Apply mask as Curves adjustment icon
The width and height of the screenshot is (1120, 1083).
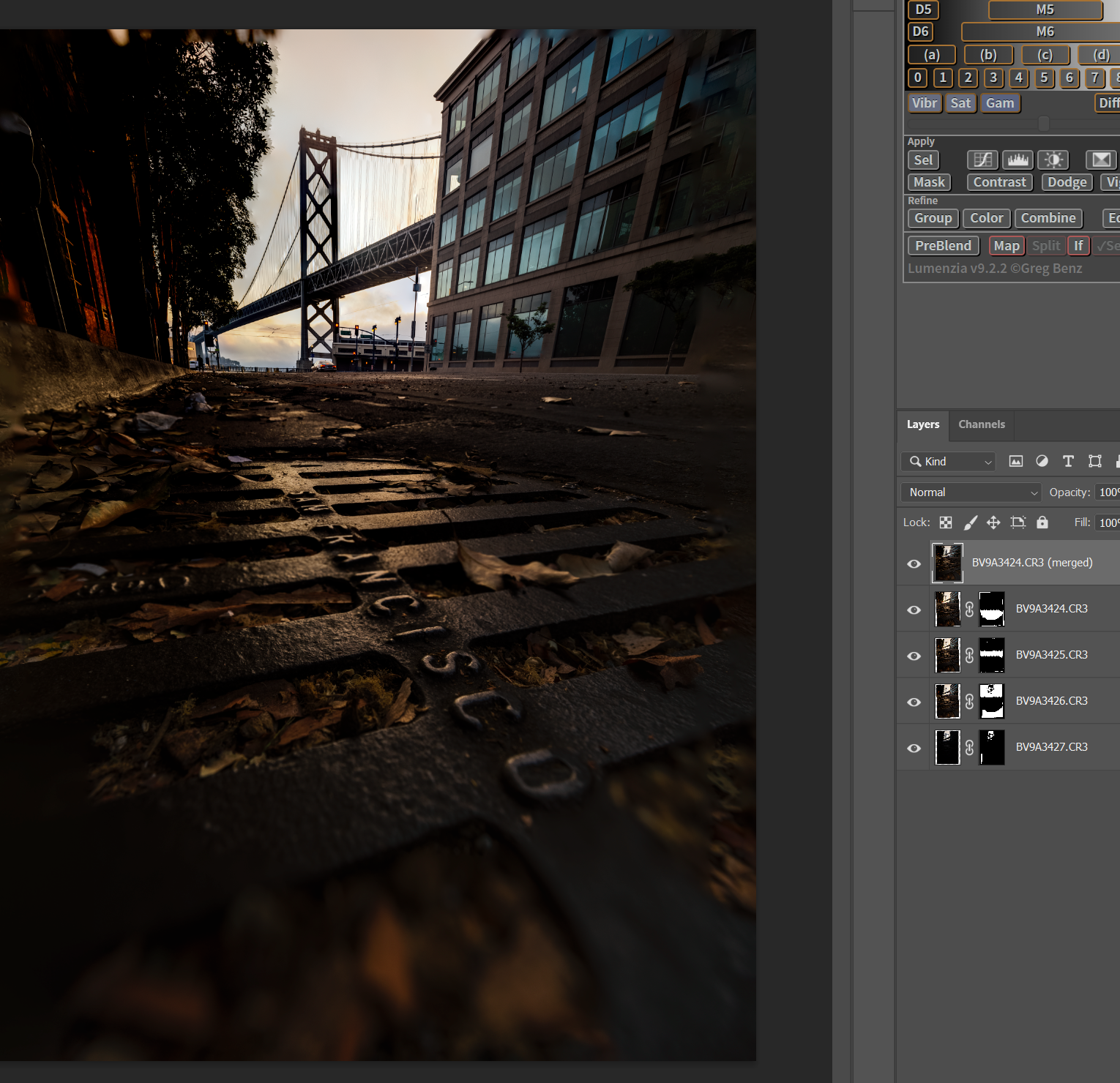point(982,160)
